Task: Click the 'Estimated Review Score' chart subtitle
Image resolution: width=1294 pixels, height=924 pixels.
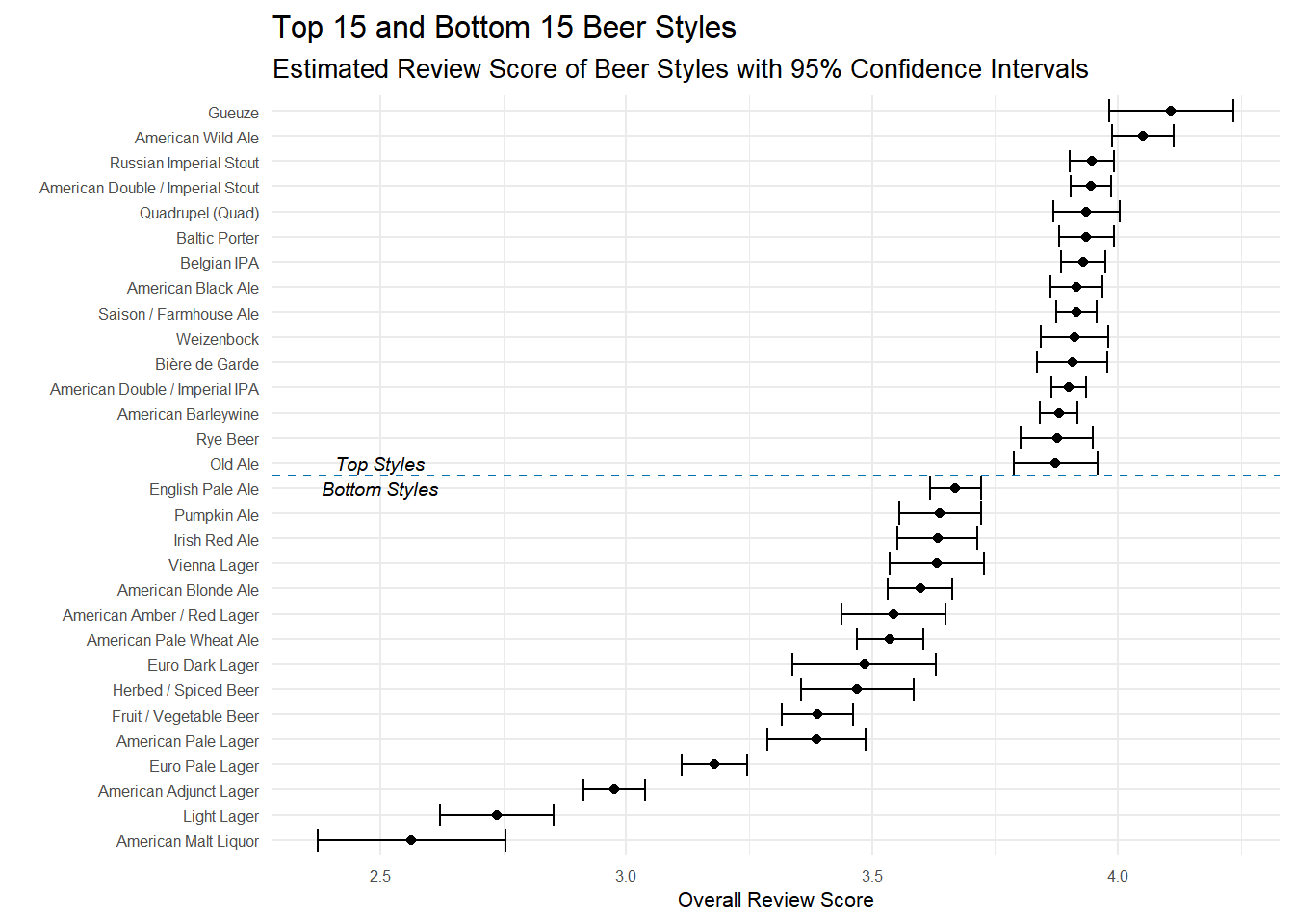Action: click(x=680, y=69)
